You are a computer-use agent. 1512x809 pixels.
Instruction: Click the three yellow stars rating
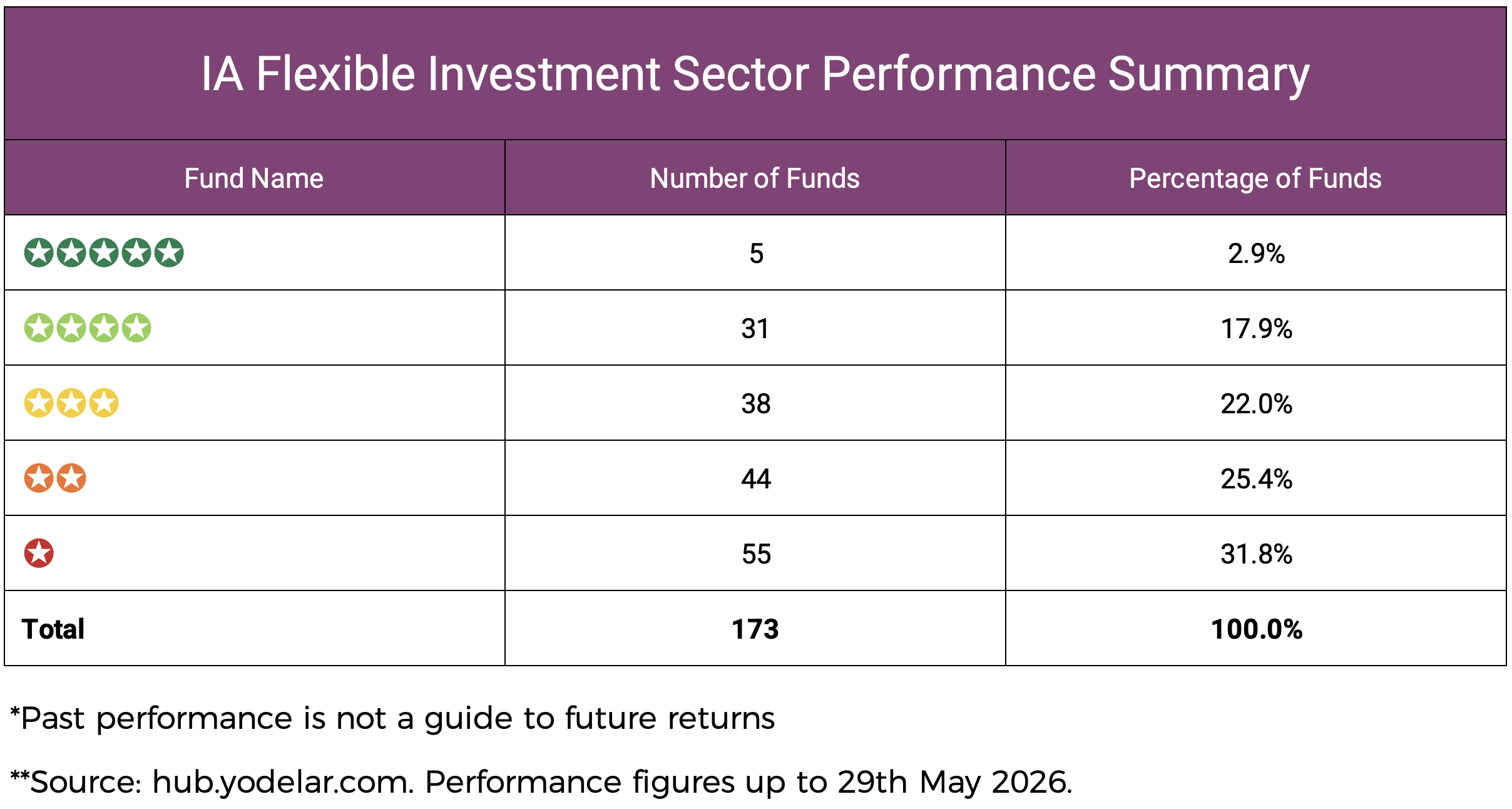coord(71,403)
